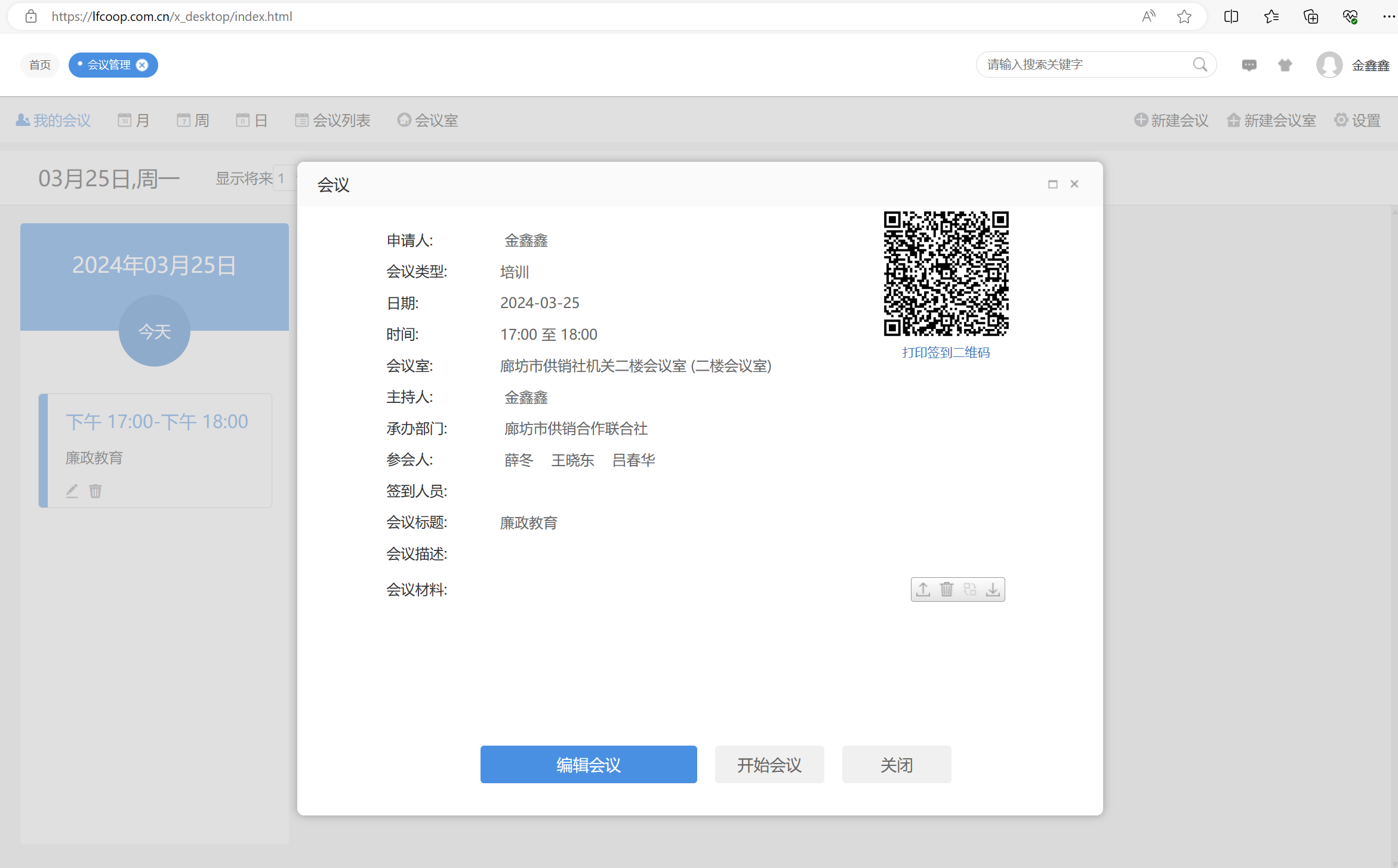The height and width of the screenshot is (868, 1398).
Task: Click the download meeting material icon
Action: 993,589
